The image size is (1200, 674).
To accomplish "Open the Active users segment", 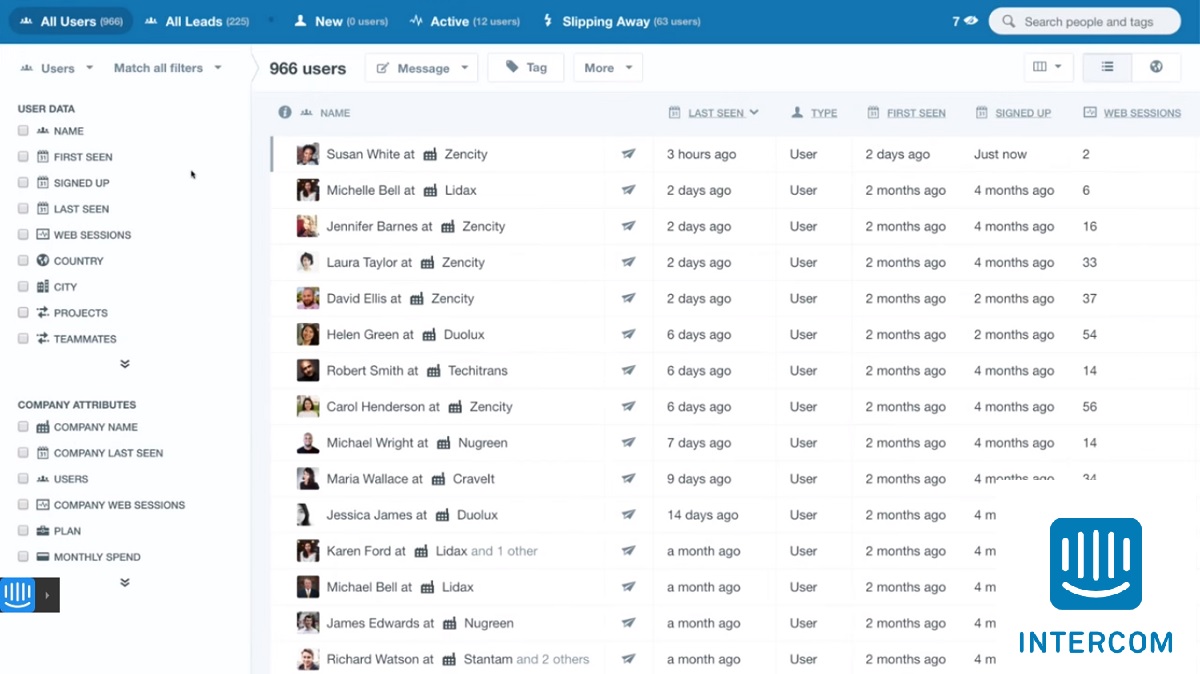I will point(465,20).
